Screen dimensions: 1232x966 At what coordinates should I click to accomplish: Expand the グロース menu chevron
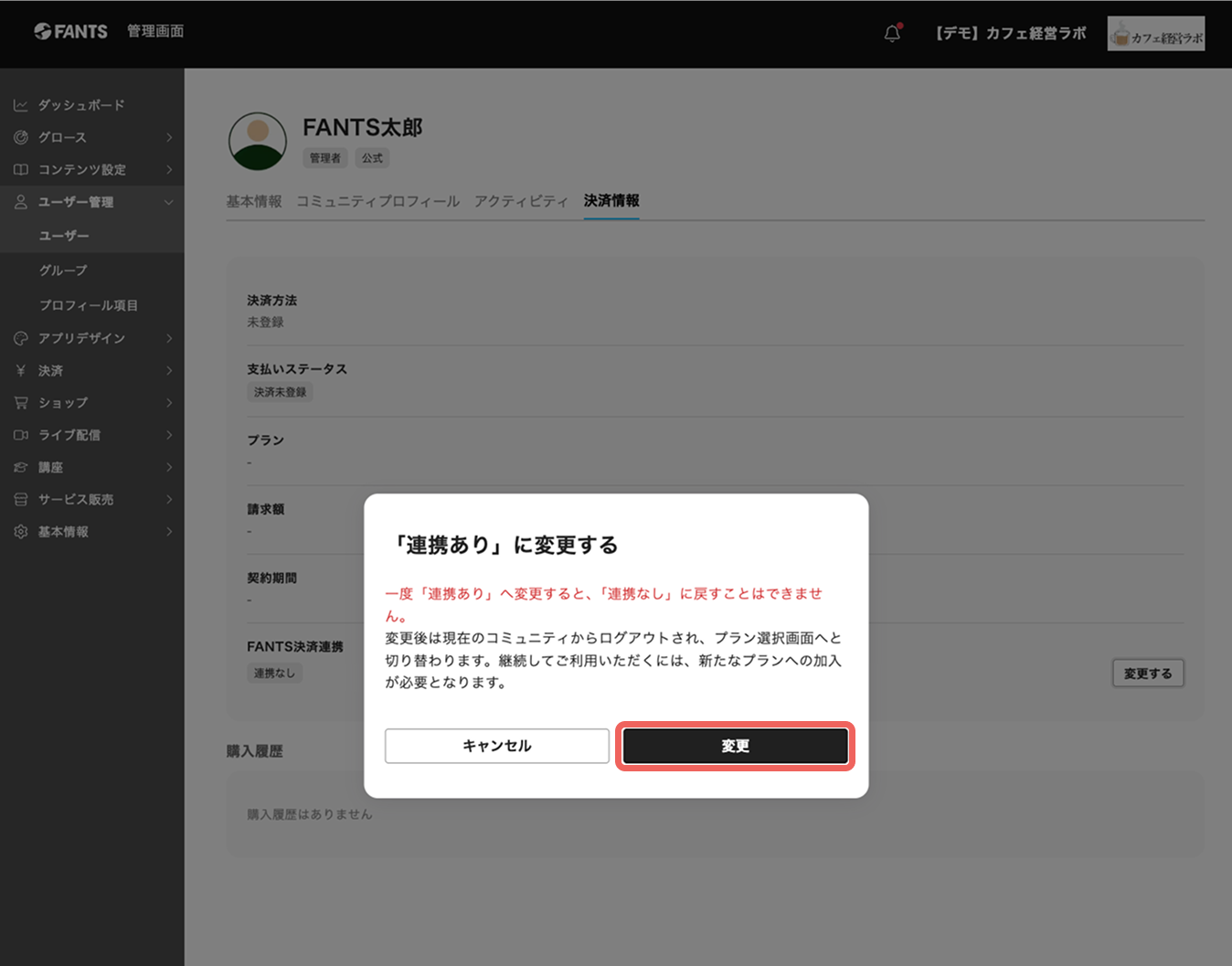pyautogui.click(x=169, y=137)
